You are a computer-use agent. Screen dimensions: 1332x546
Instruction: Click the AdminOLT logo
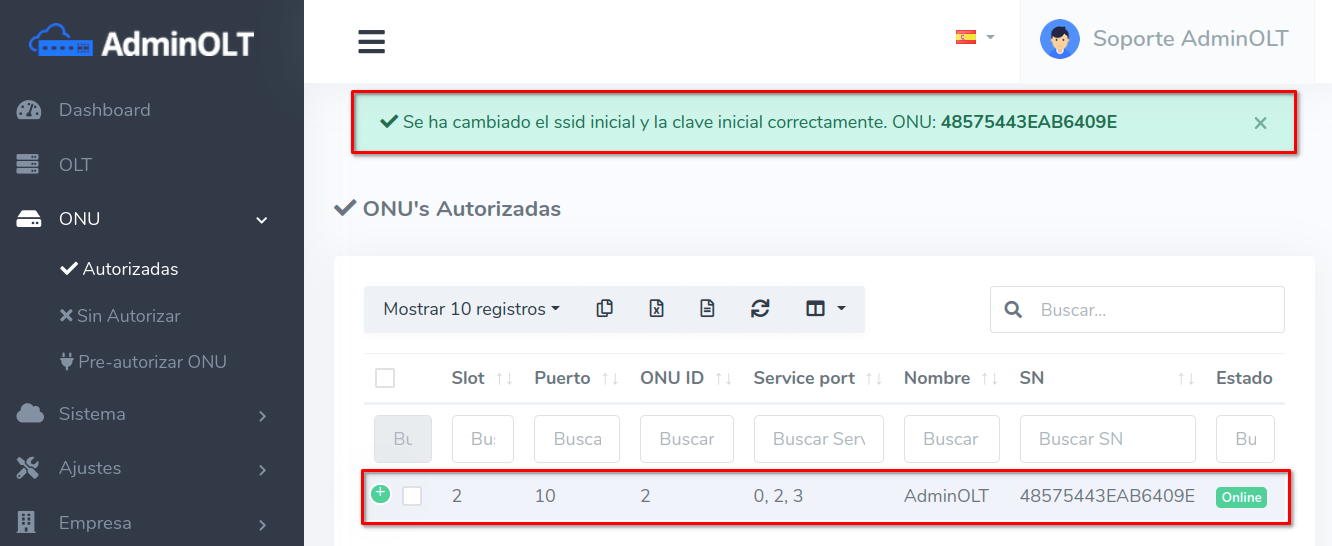click(x=142, y=43)
